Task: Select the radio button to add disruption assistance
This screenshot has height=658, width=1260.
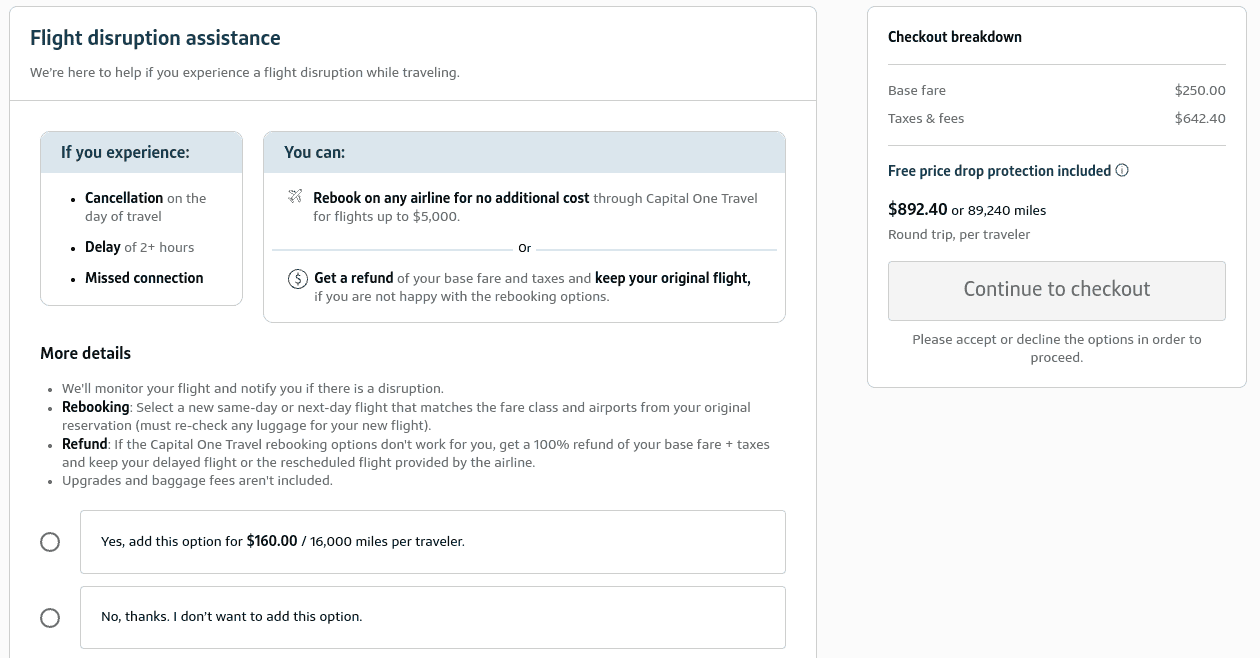Action: point(50,542)
